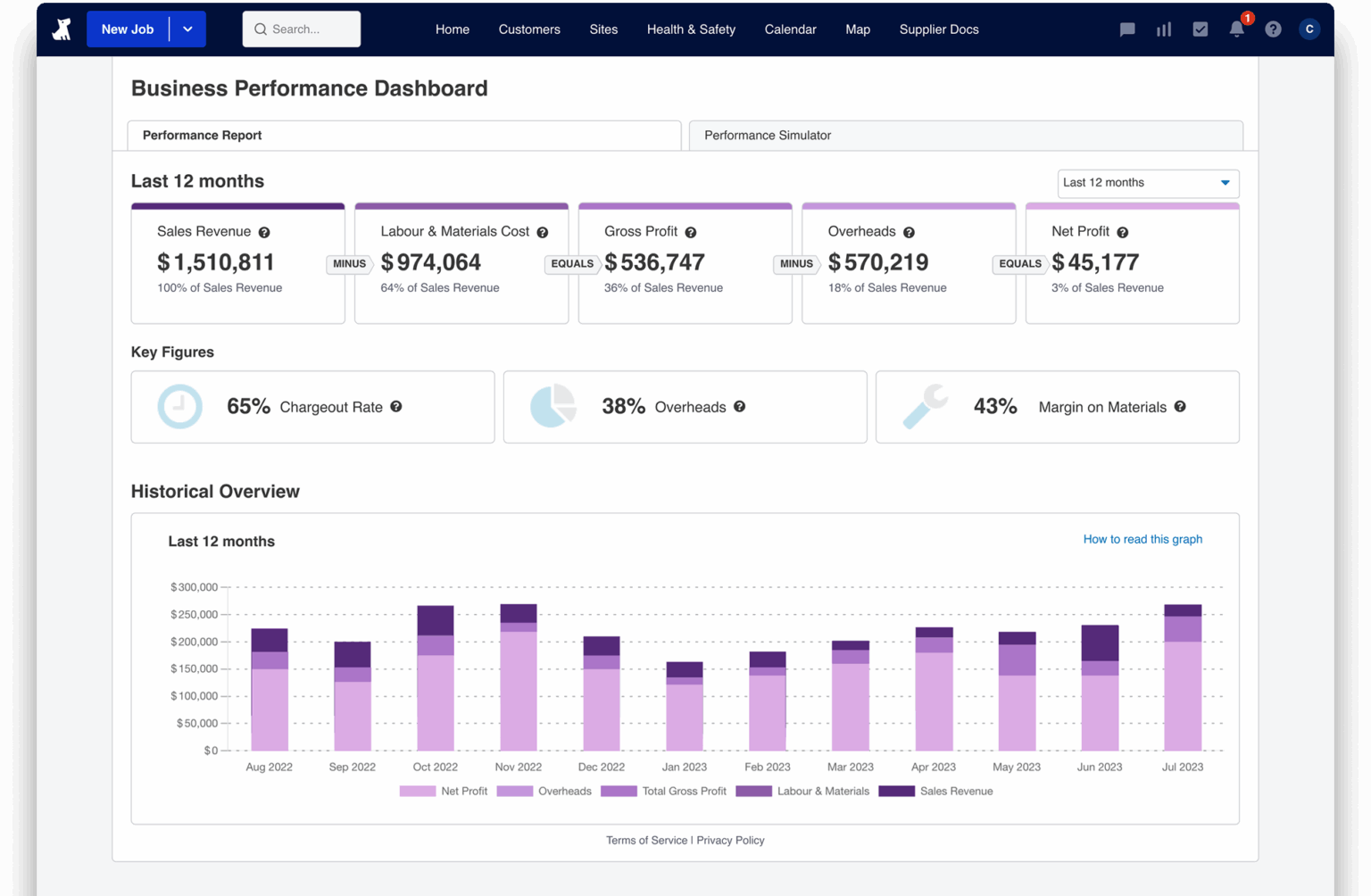Click the help question mark icon
1371x896 pixels.
(x=1273, y=29)
